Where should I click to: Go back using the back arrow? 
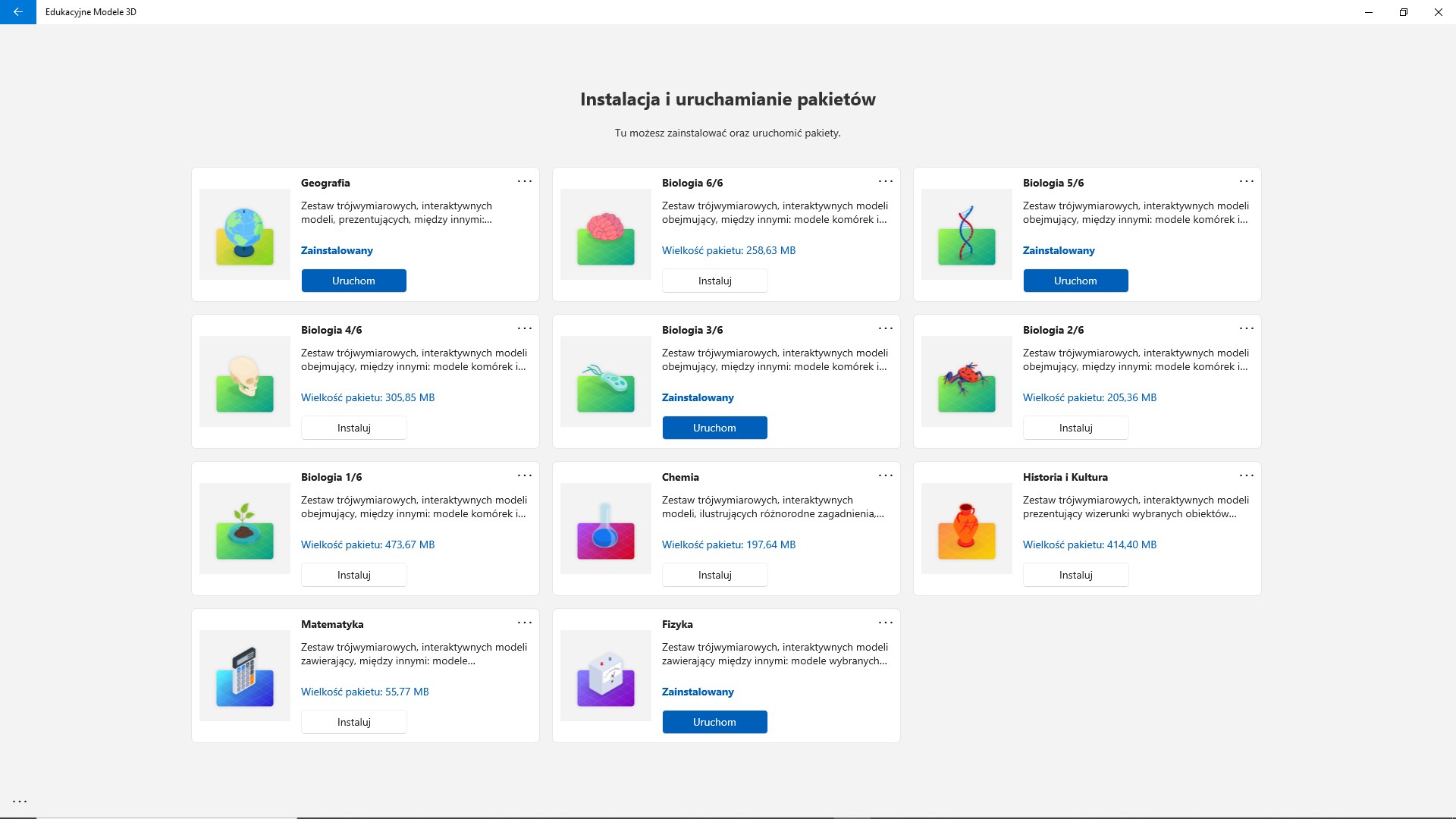pos(18,12)
